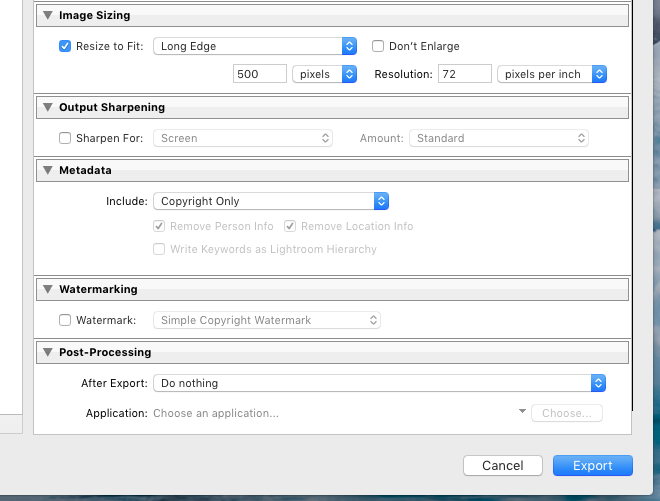
Task: Open the Simple Copyright Watermark dropdown
Action: pos(267,320)
